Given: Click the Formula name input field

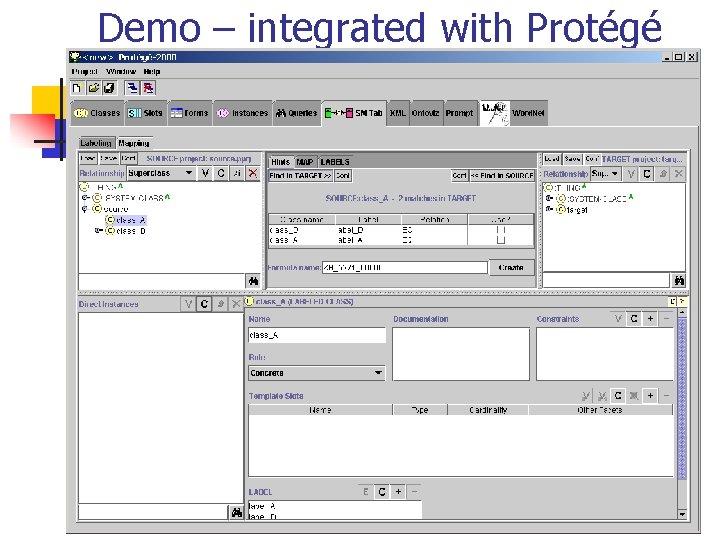Looking at the screenshot, I should pos(405,268).
